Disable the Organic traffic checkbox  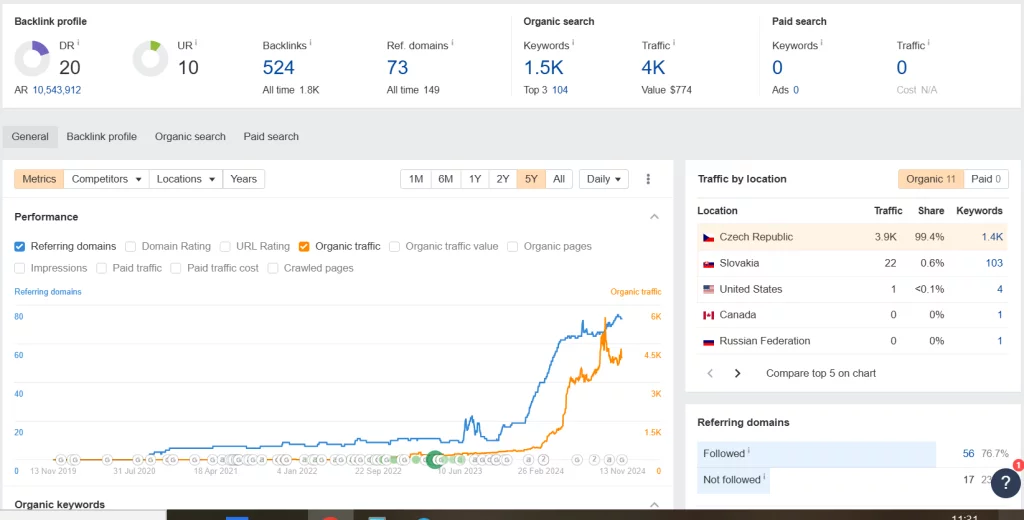click(304, 246)
